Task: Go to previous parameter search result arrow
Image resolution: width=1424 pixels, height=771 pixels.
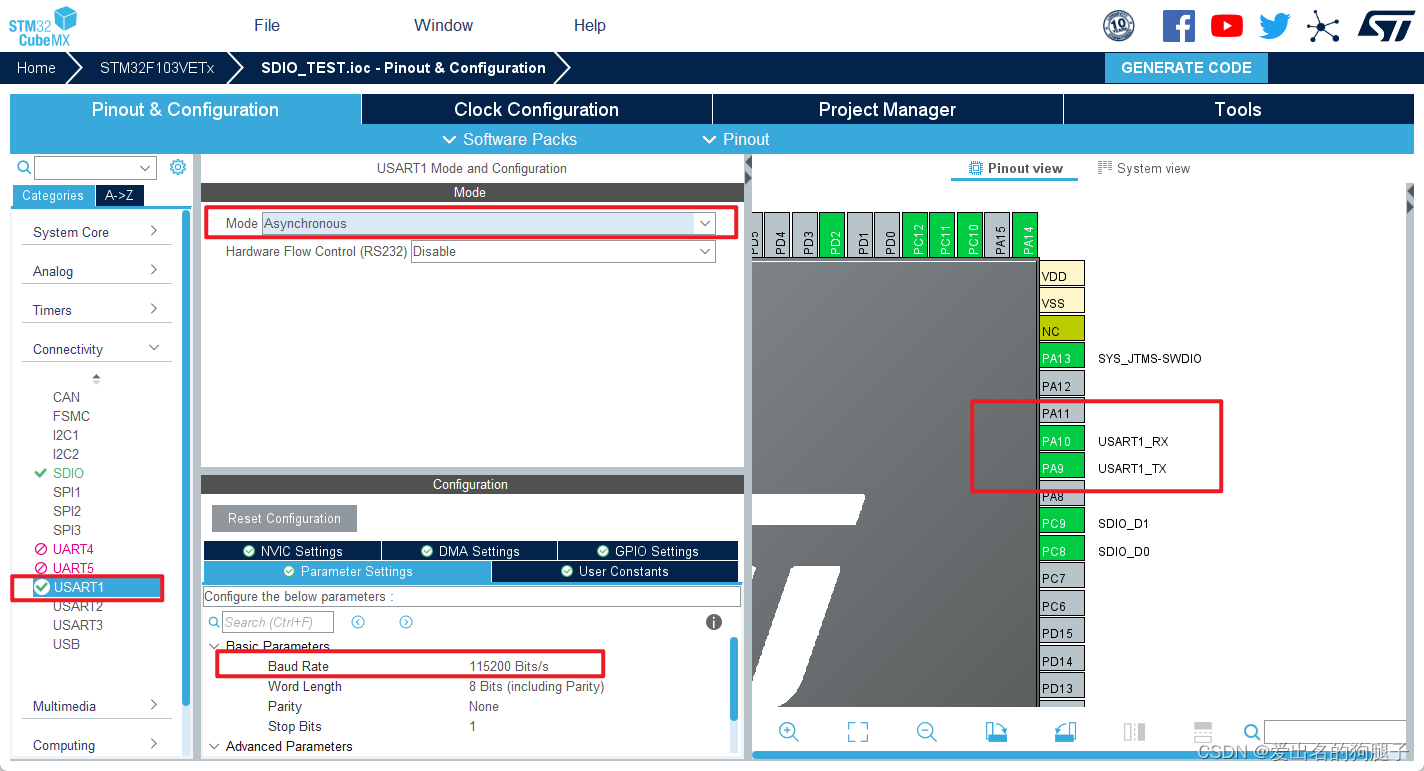Action: tap(358, 622)
